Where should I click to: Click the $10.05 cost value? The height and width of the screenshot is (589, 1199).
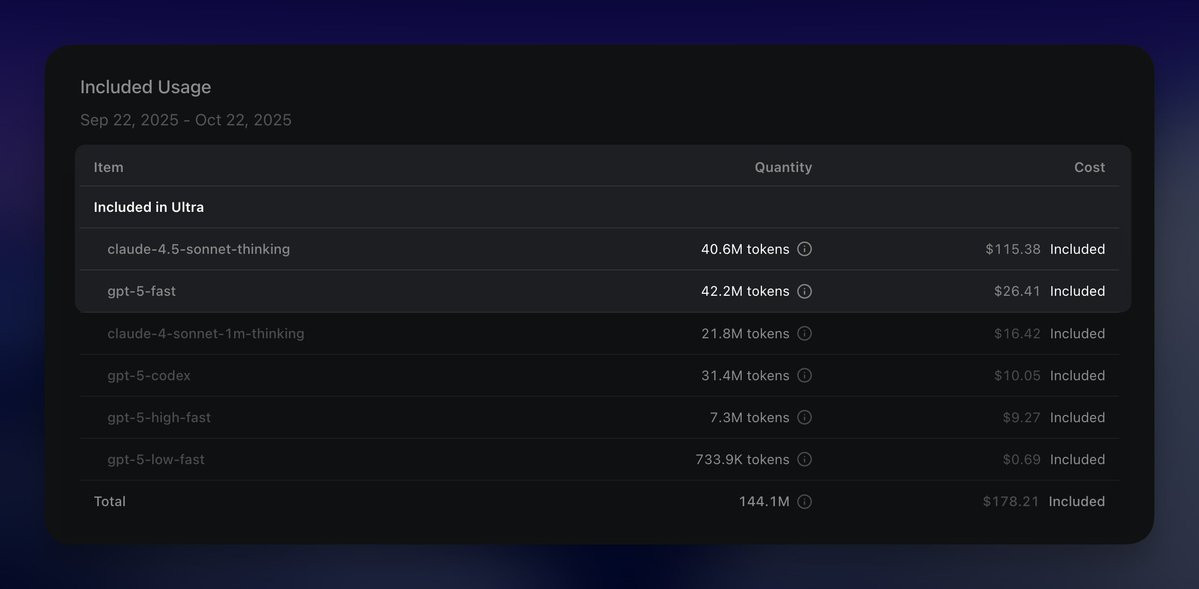(1017, 376)
